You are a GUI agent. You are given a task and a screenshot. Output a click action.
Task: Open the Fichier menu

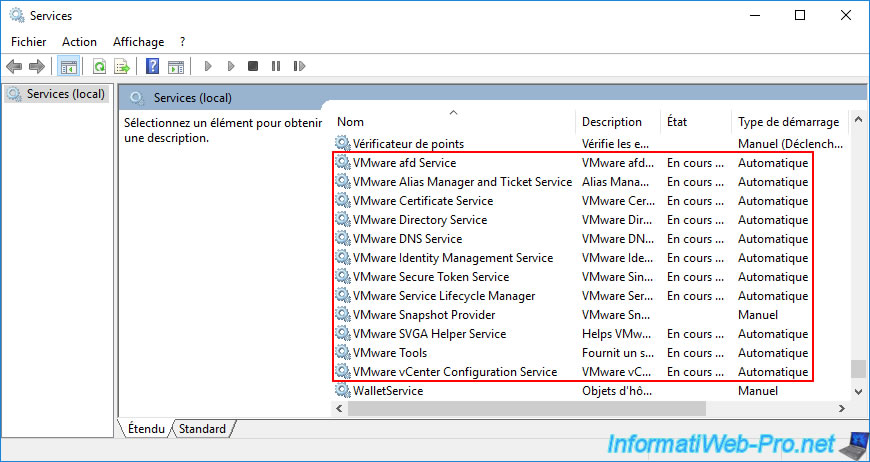(29, 42)
